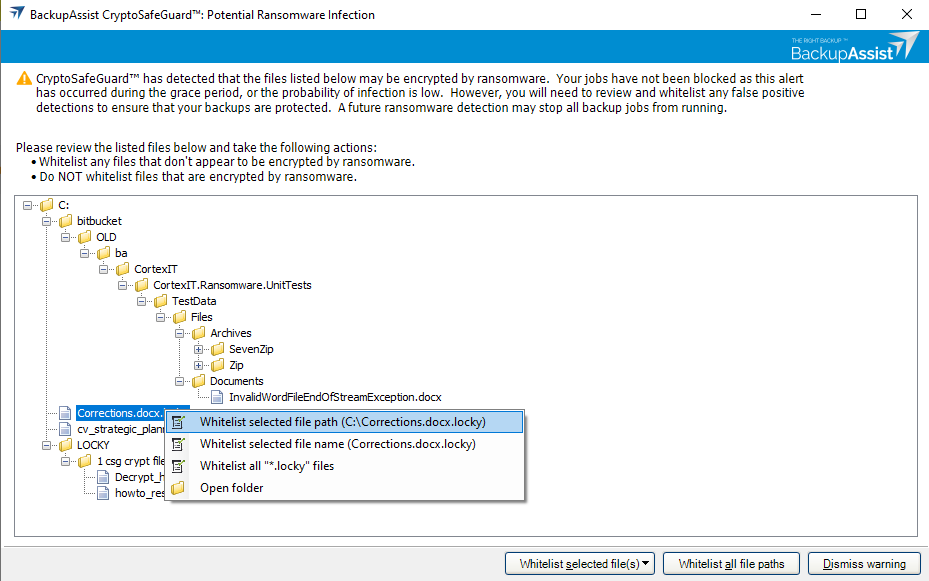The width and height of the screenshot is (929, 581).
Task: Click the highlighted 'Corrections.docx' tree entry
Action: click(x=120, y=413)
